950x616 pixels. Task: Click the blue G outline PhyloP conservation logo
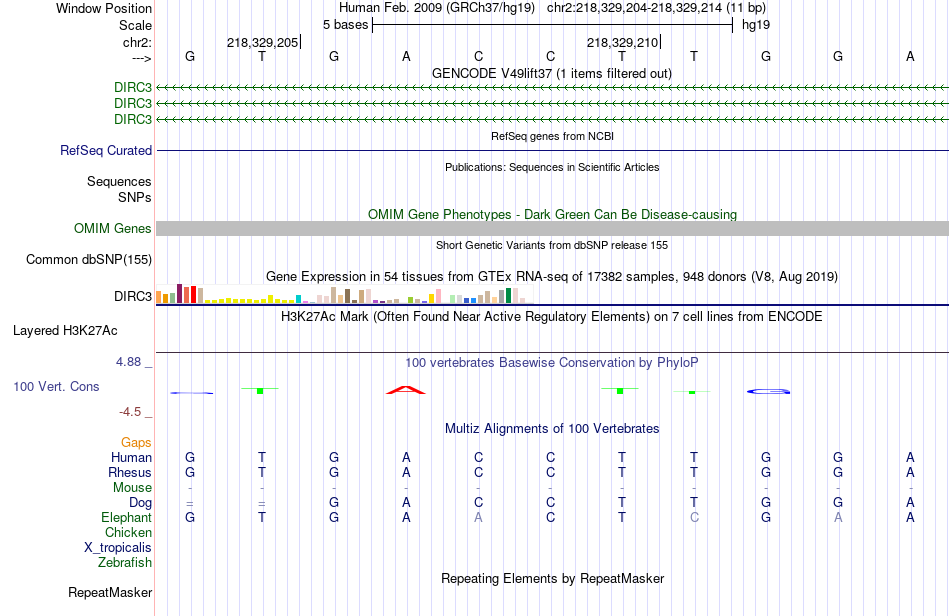(768, 391)
